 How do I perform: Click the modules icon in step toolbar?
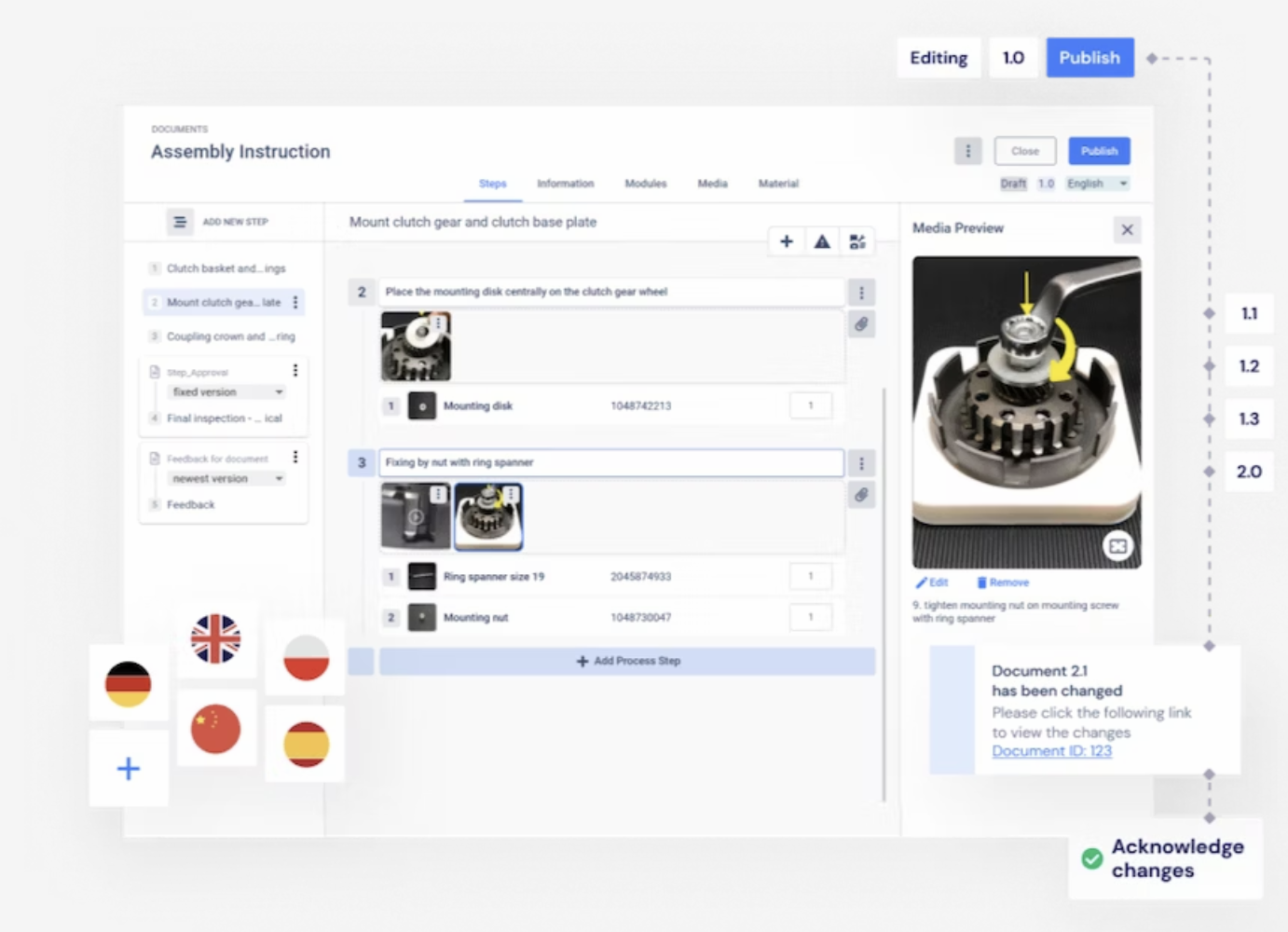point(857,242)
